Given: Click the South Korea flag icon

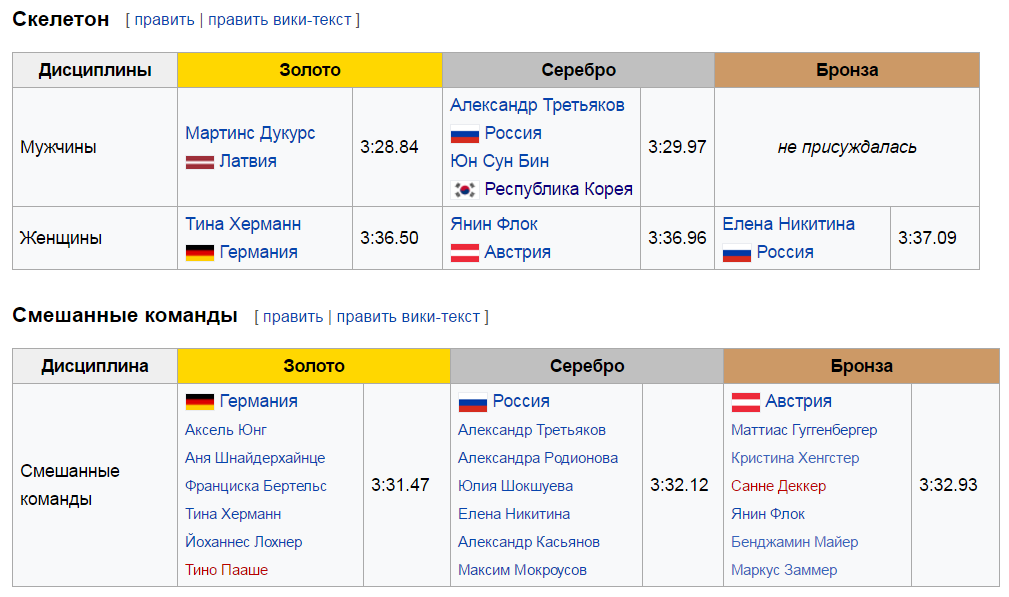Looking at the screenshot, I should 464,190.
